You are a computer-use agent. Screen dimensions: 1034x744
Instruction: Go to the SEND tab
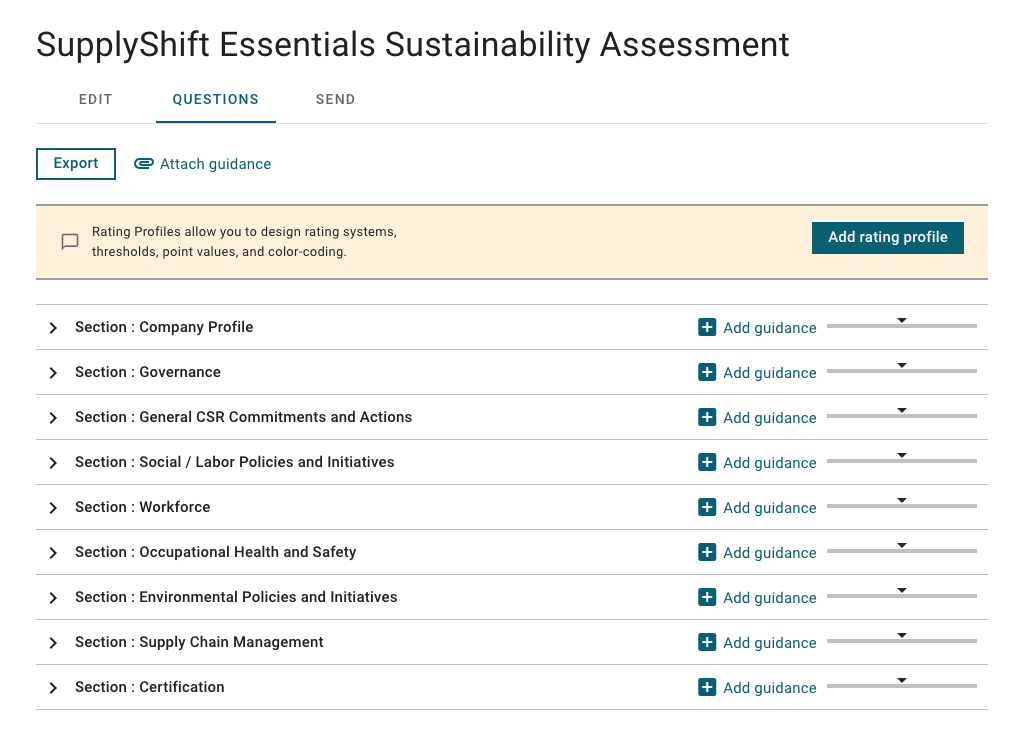click(335, 100)
